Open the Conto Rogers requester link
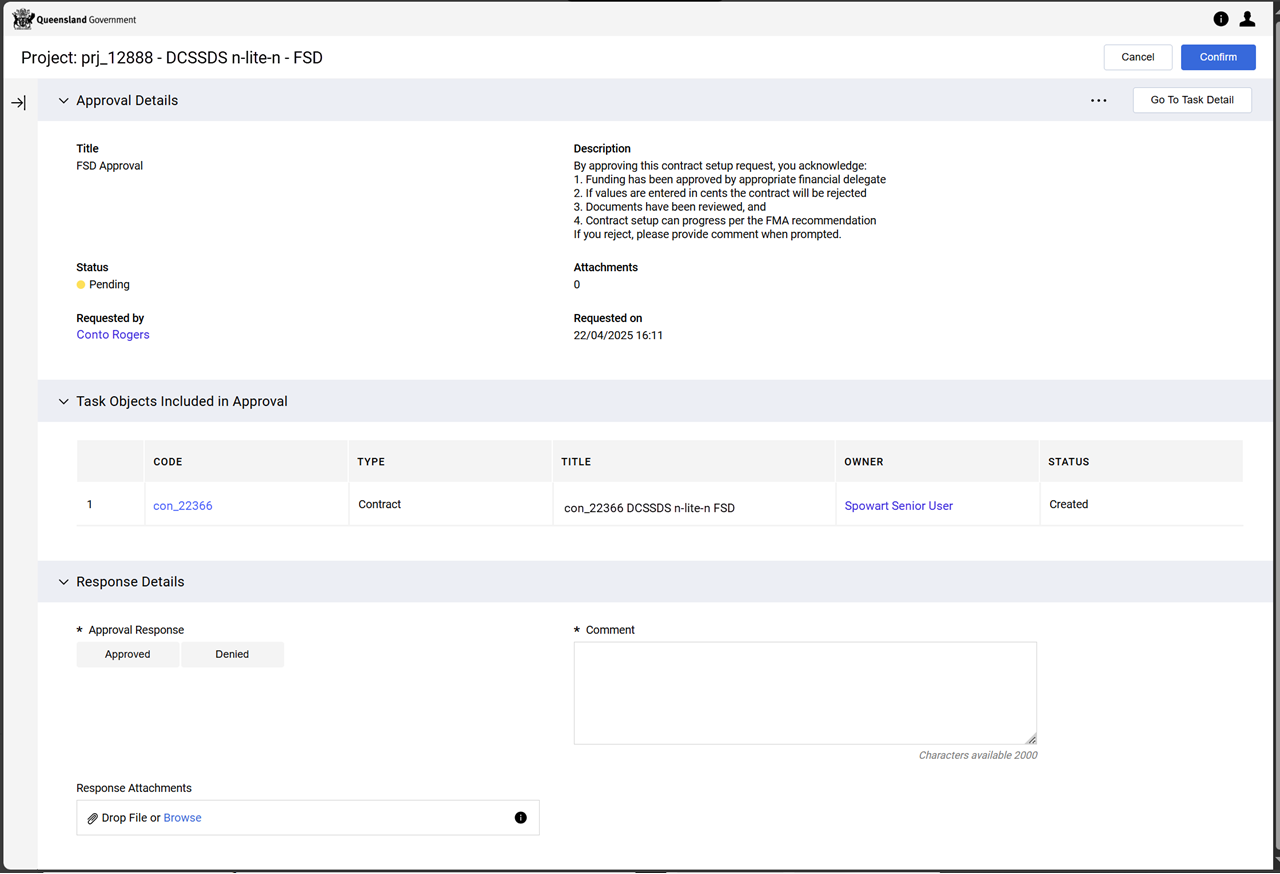Viewport: 1280px width, 874px height. [x=113, y=335]
